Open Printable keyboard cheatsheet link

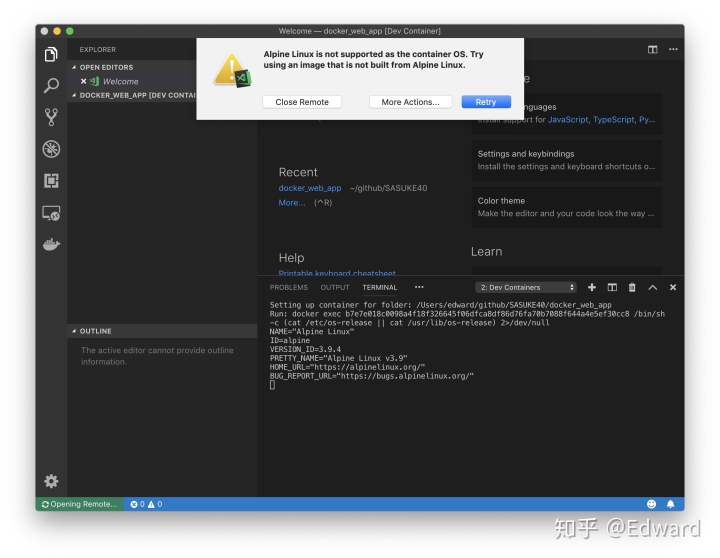[x=337, y=272]
